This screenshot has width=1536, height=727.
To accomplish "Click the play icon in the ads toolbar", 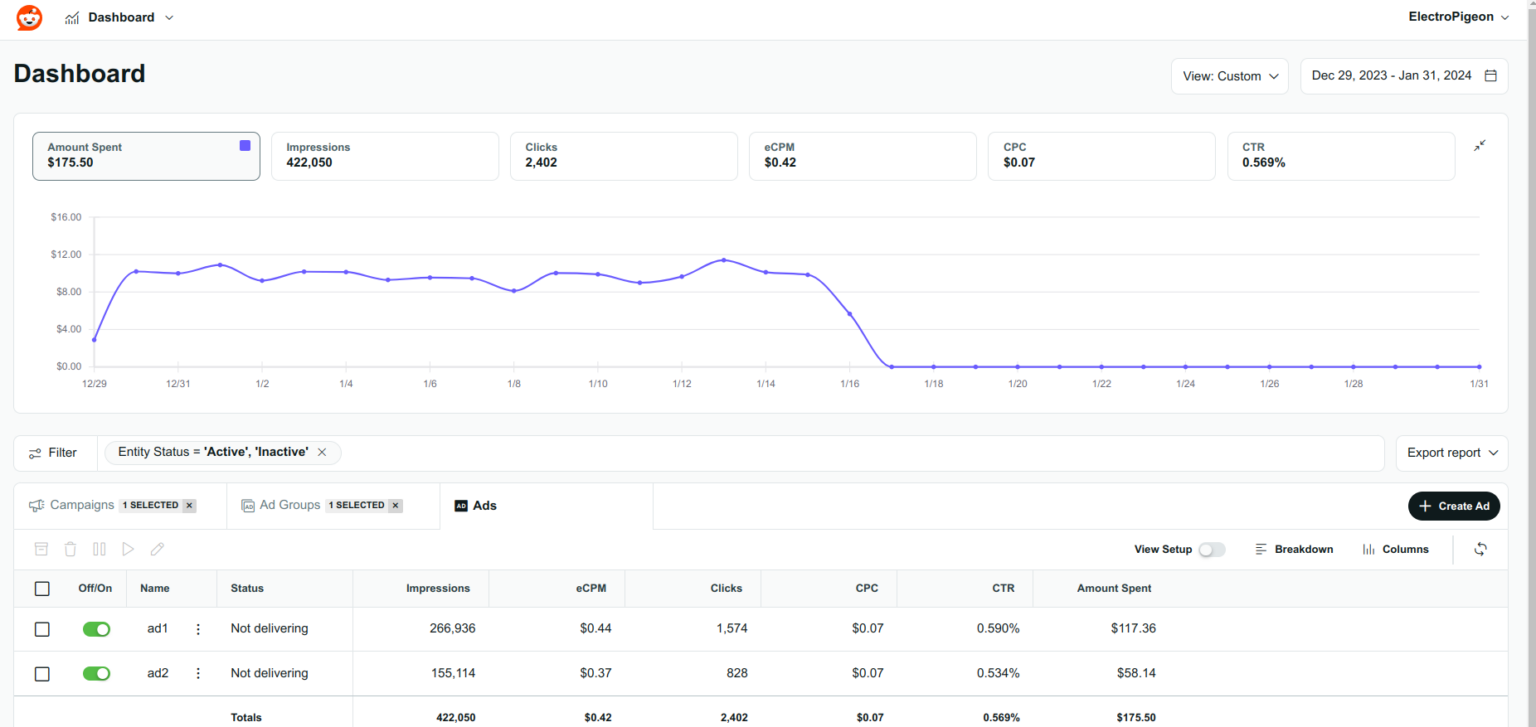I will click(x=128, y=549).
